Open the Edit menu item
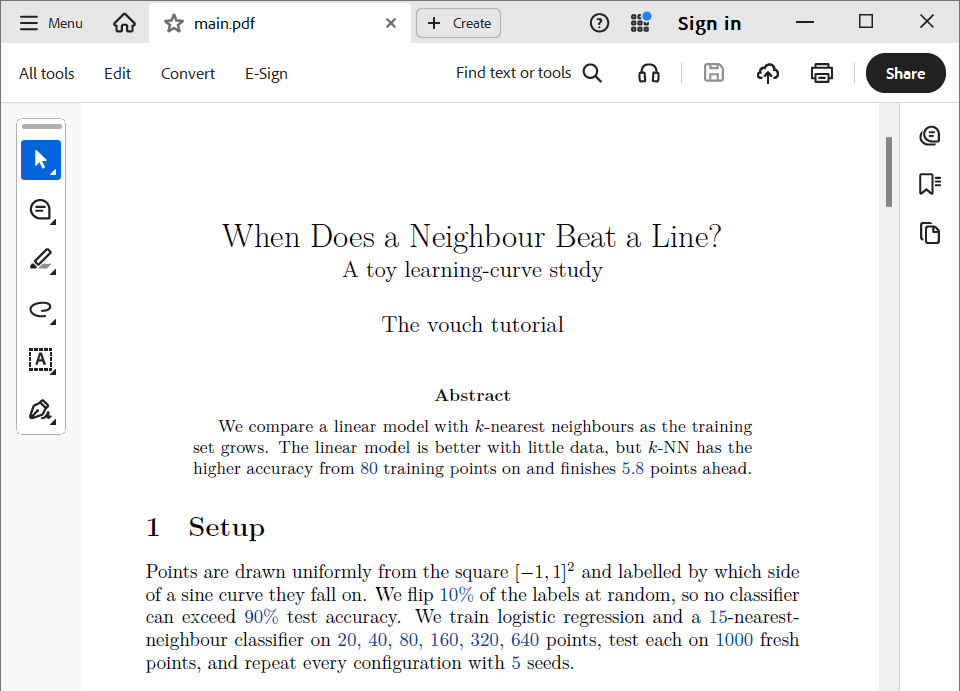The image size is (960, 691). click(x=118, y=73)
